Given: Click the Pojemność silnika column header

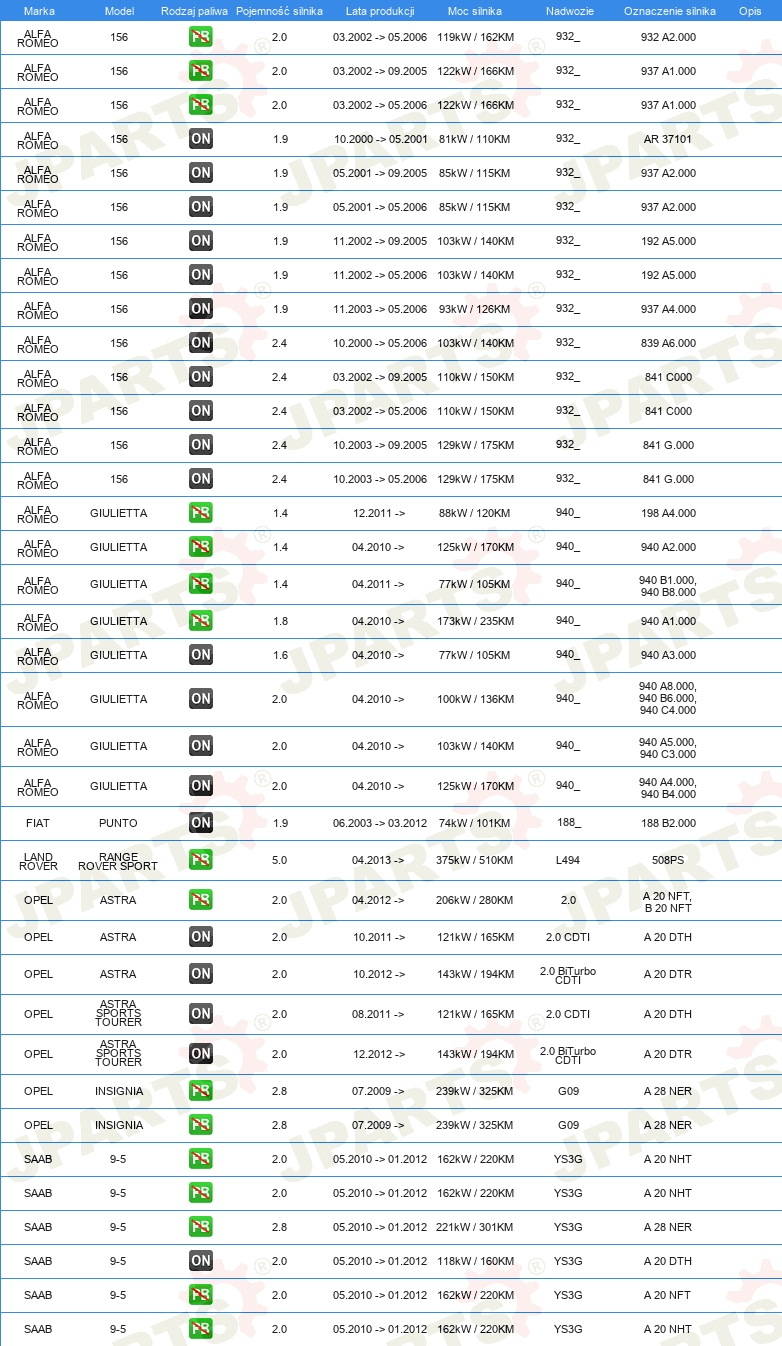Looking at the screenshot, I should click(x=280, y=11).
